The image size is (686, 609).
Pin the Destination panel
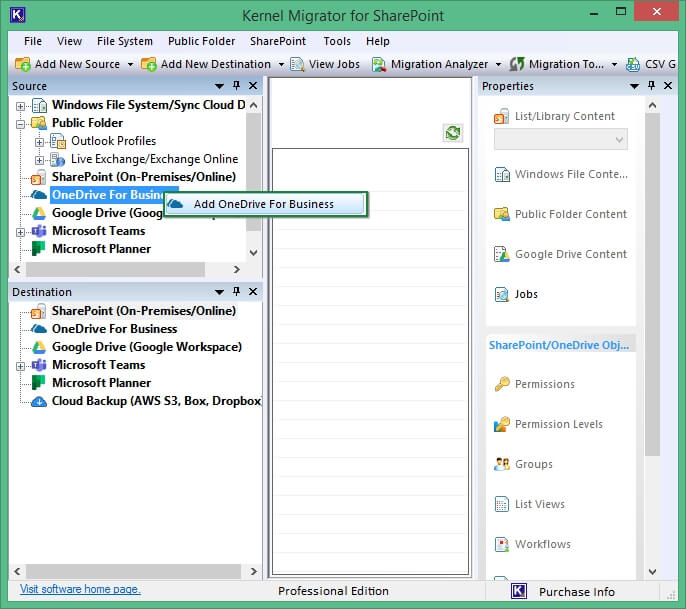[x=237, y=291]
